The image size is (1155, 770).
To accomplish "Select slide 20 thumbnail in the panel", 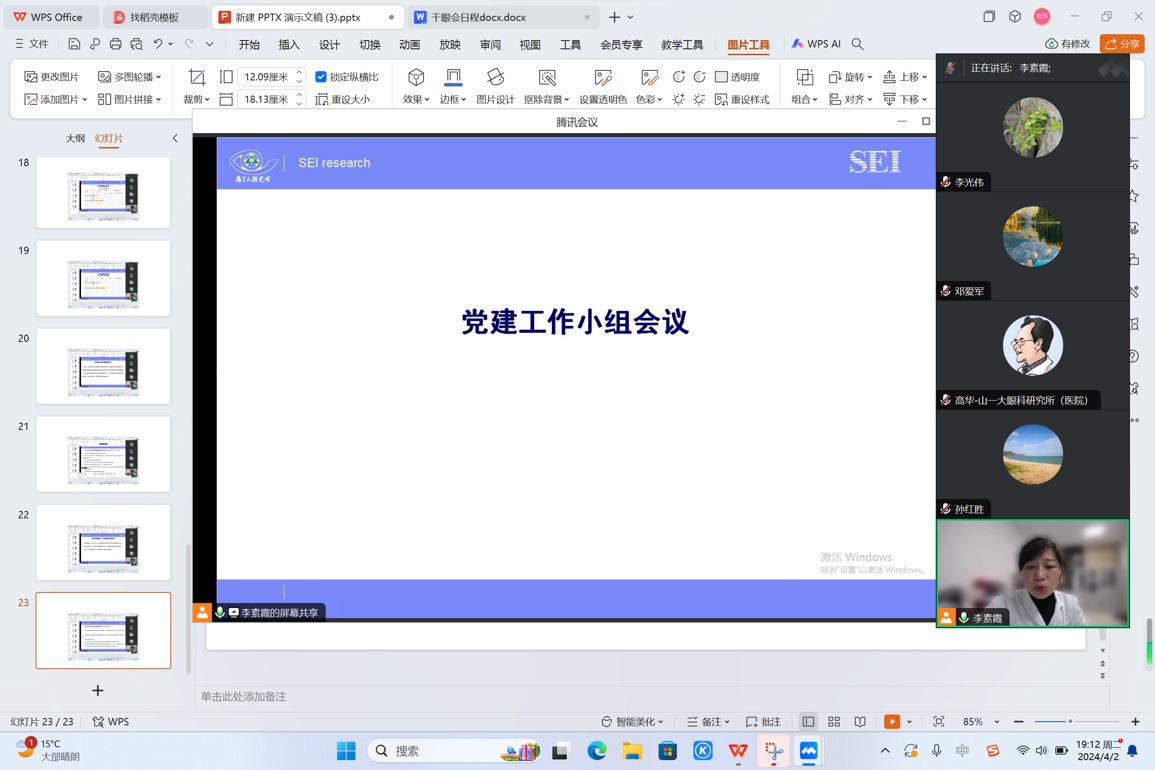I will 103,368.
